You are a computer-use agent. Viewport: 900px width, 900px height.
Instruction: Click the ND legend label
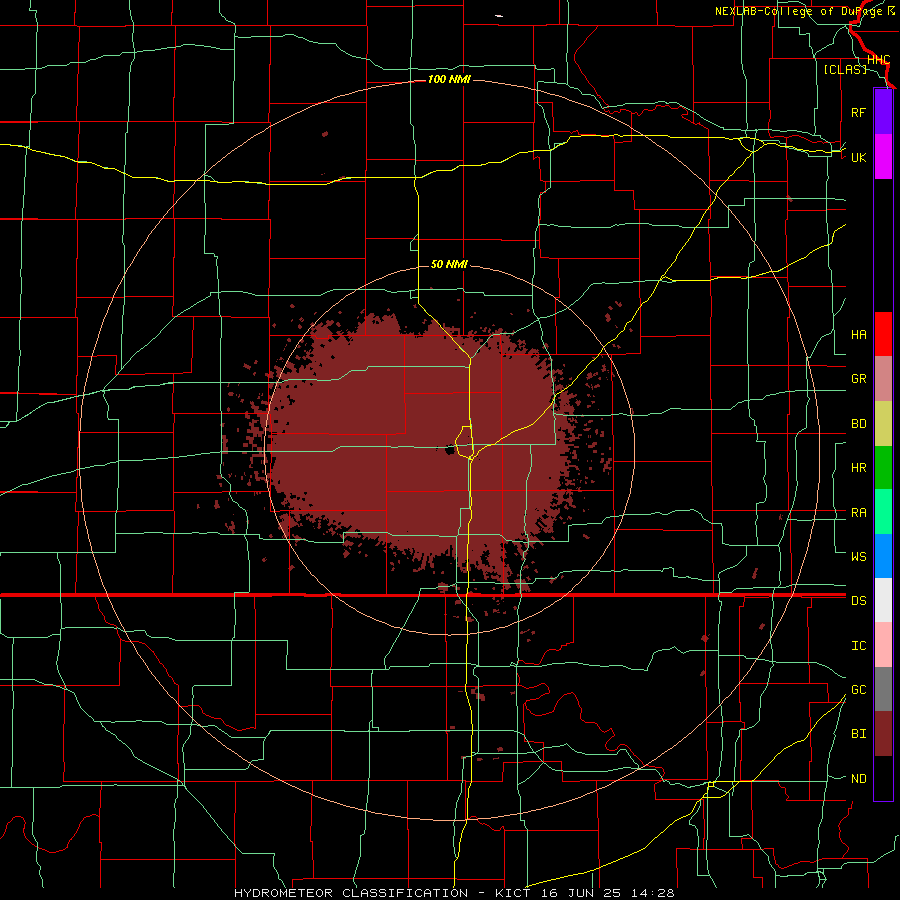click(858, 778)
